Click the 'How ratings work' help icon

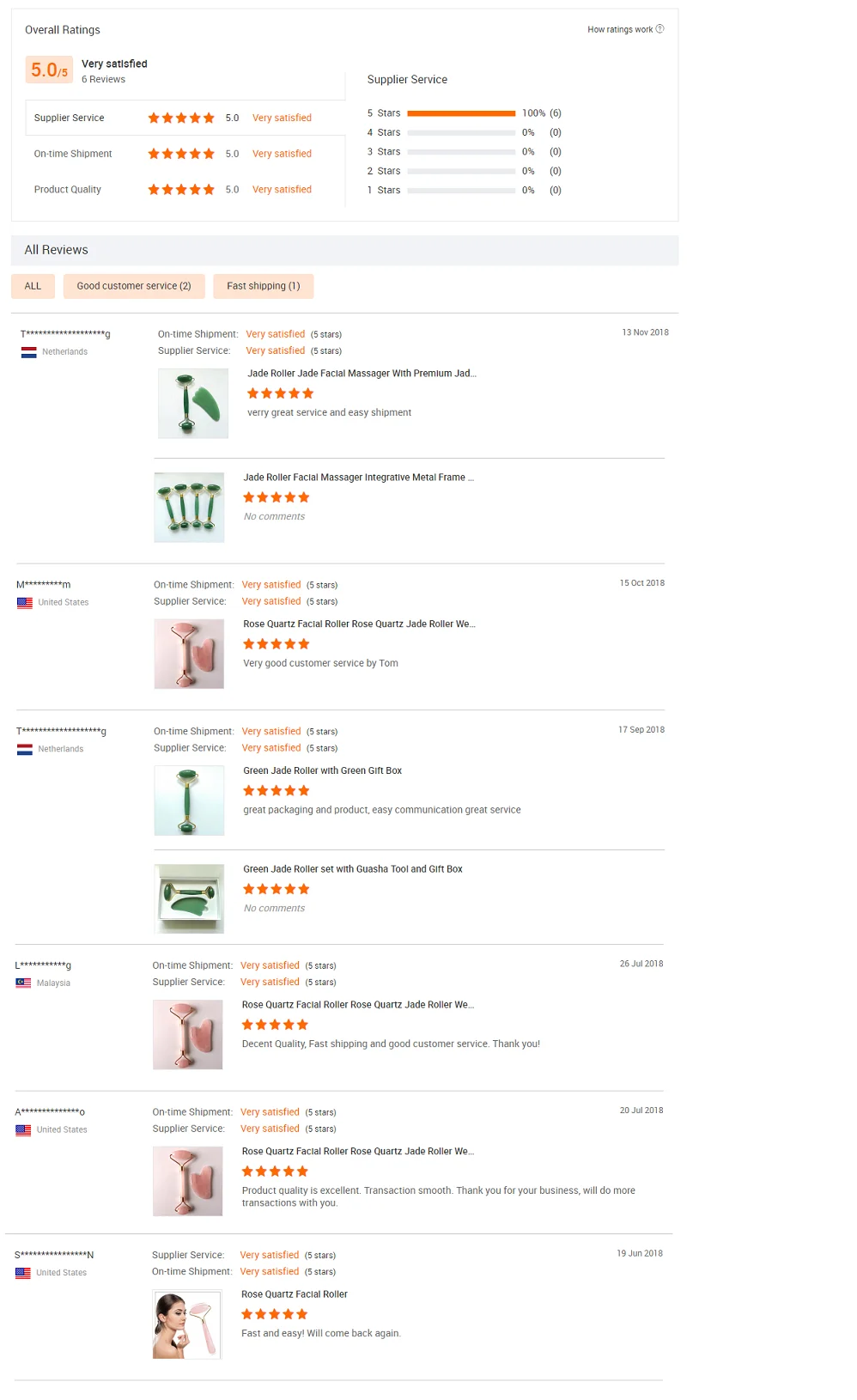coord(659,29)
